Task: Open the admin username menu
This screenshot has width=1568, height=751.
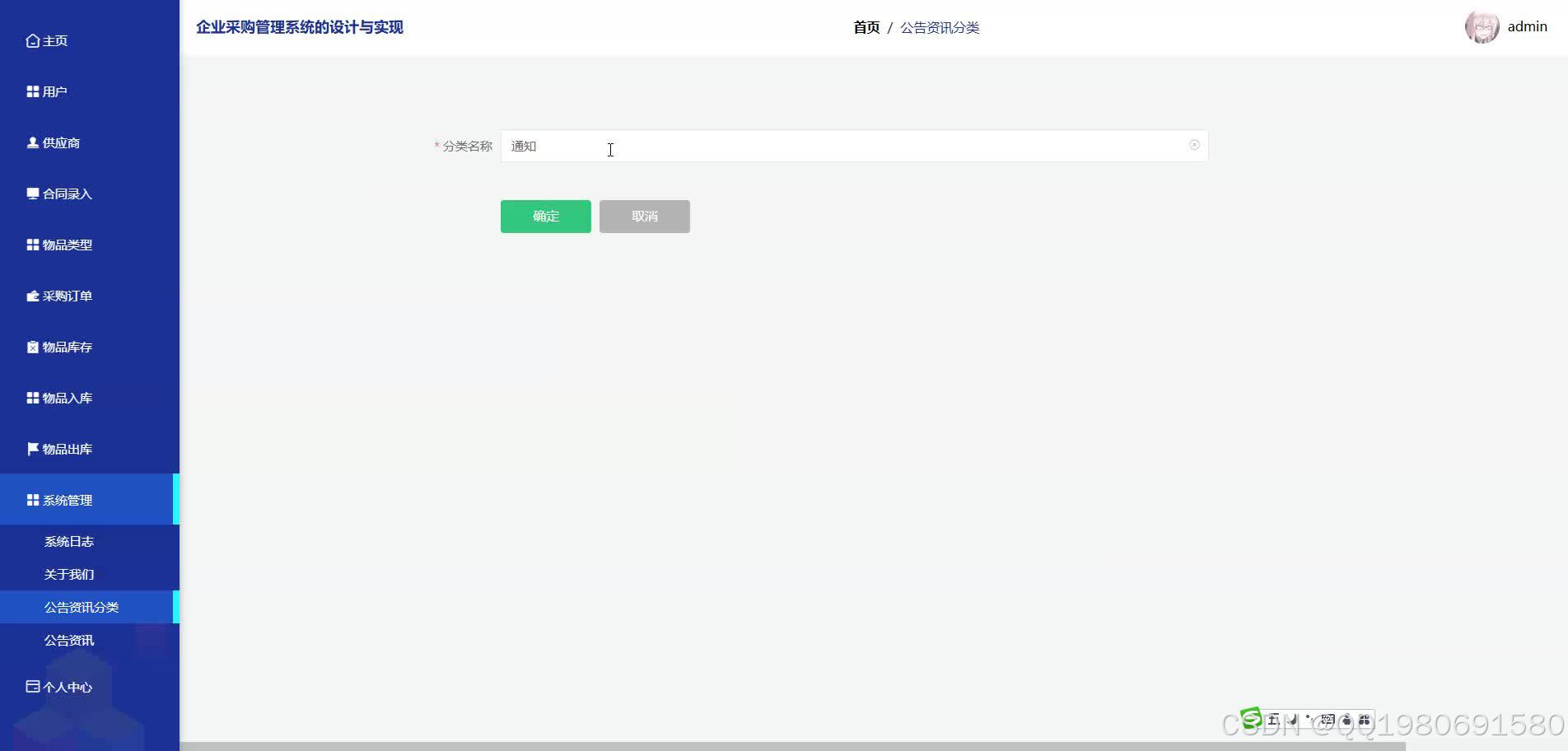Action: coord(1528,26)
